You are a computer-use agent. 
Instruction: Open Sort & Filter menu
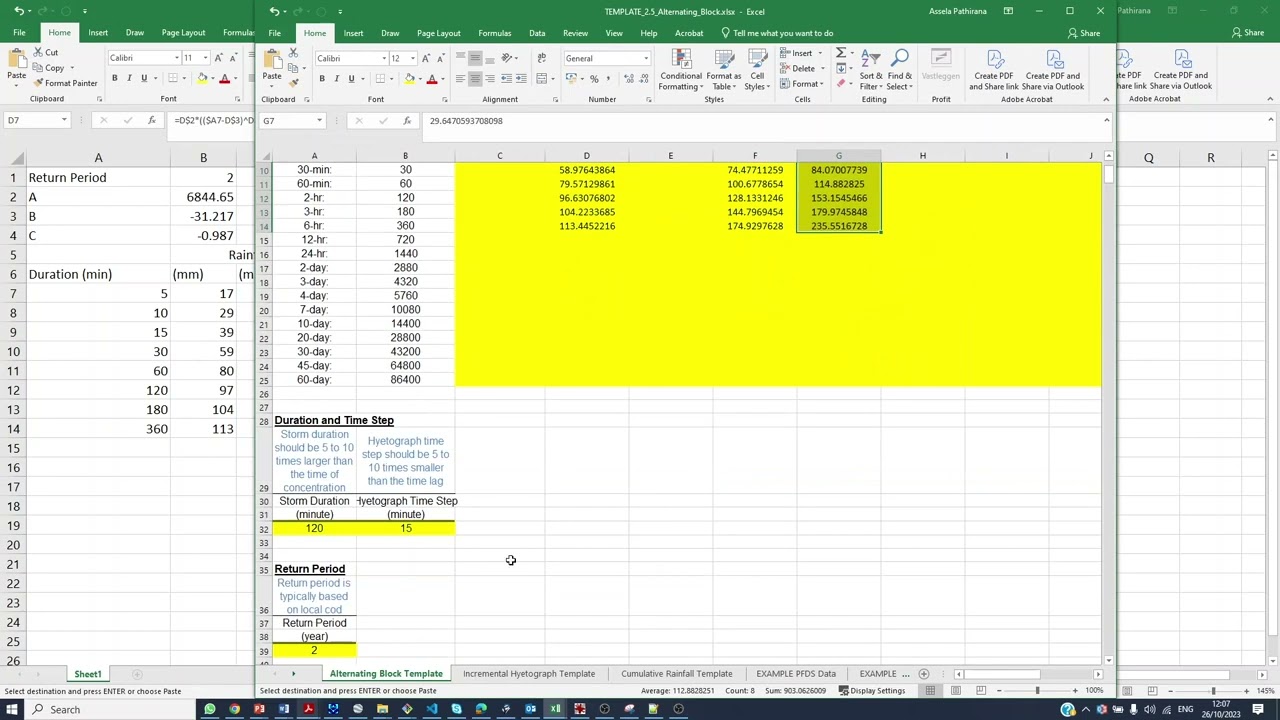coord(871,69)
